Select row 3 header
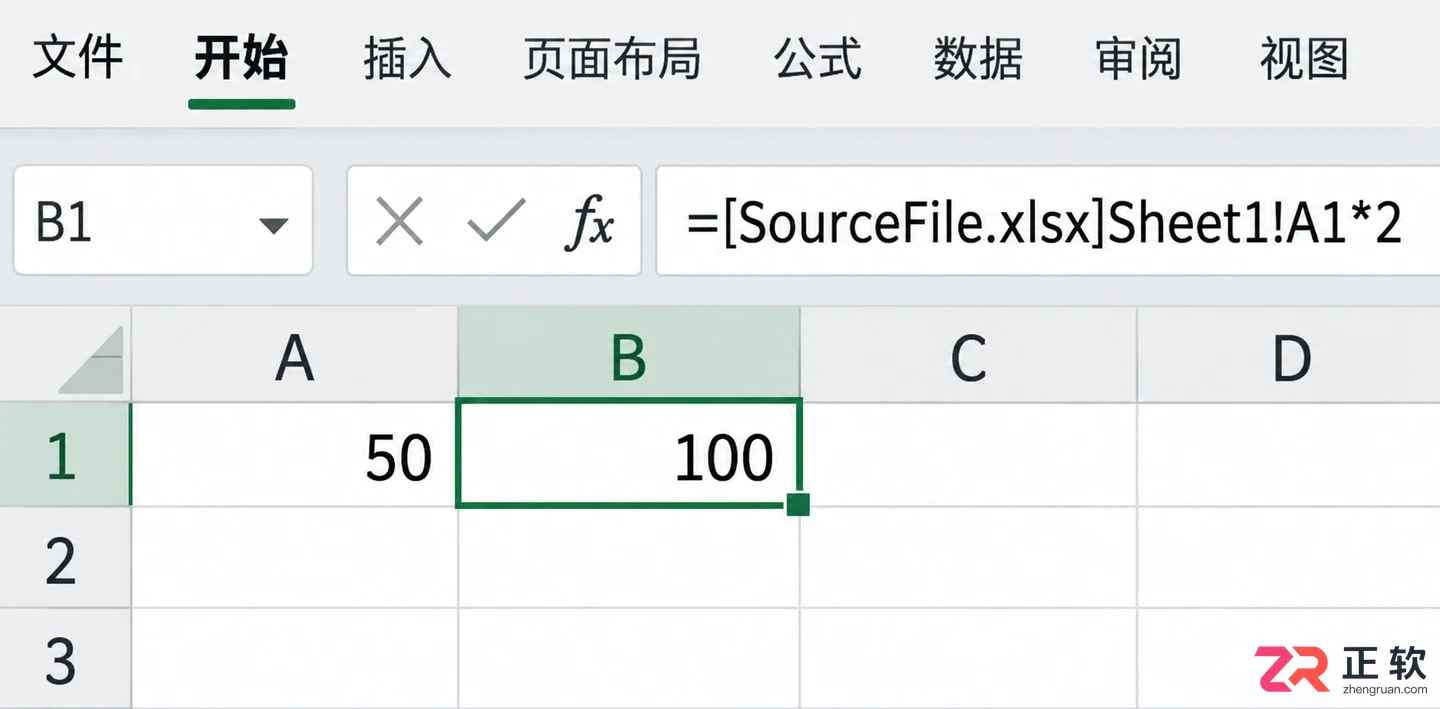The image size is (1440, 709). [64, 658]
